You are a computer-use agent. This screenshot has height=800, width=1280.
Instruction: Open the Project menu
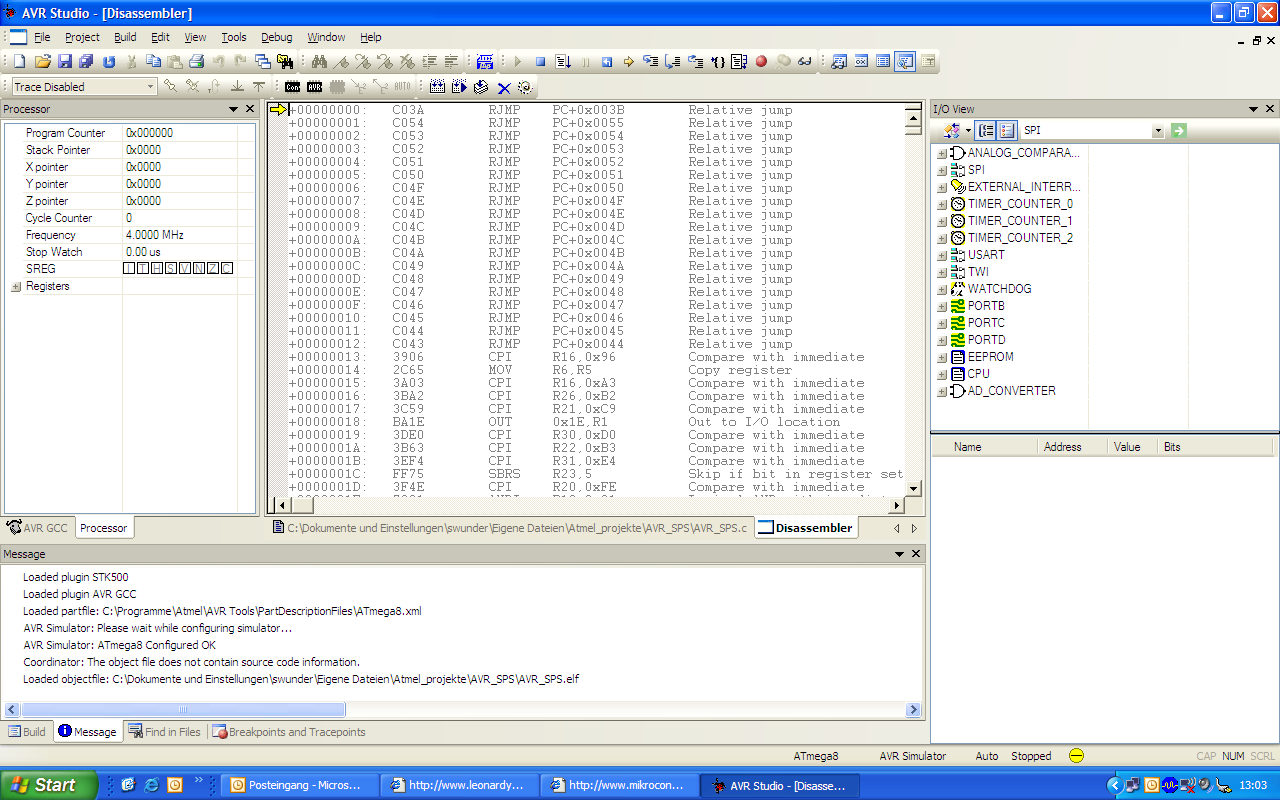pyautogui.click(x=82, y=37)
